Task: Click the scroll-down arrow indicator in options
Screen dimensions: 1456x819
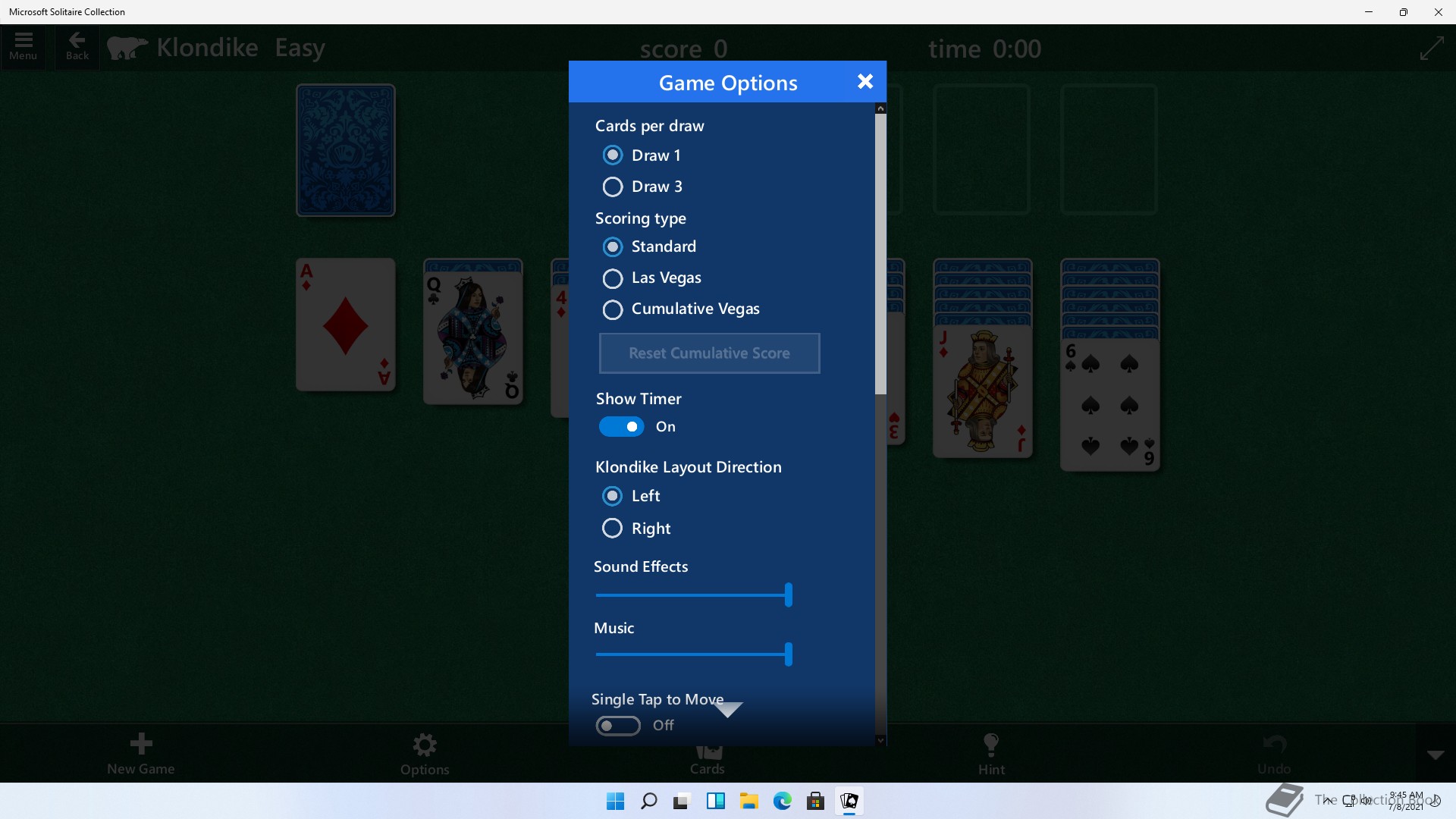Action: point(728,710)
